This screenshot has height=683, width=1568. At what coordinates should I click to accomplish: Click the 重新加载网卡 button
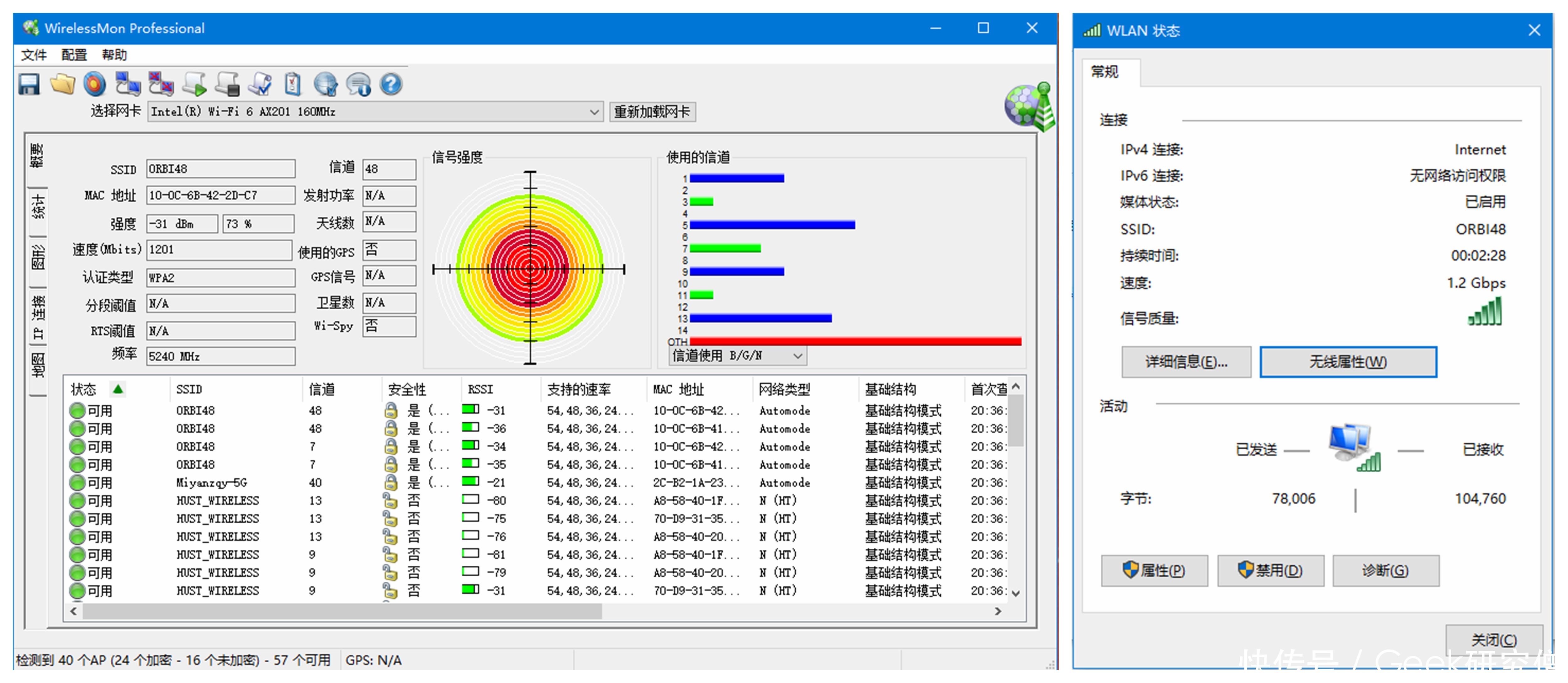[651, 112]
